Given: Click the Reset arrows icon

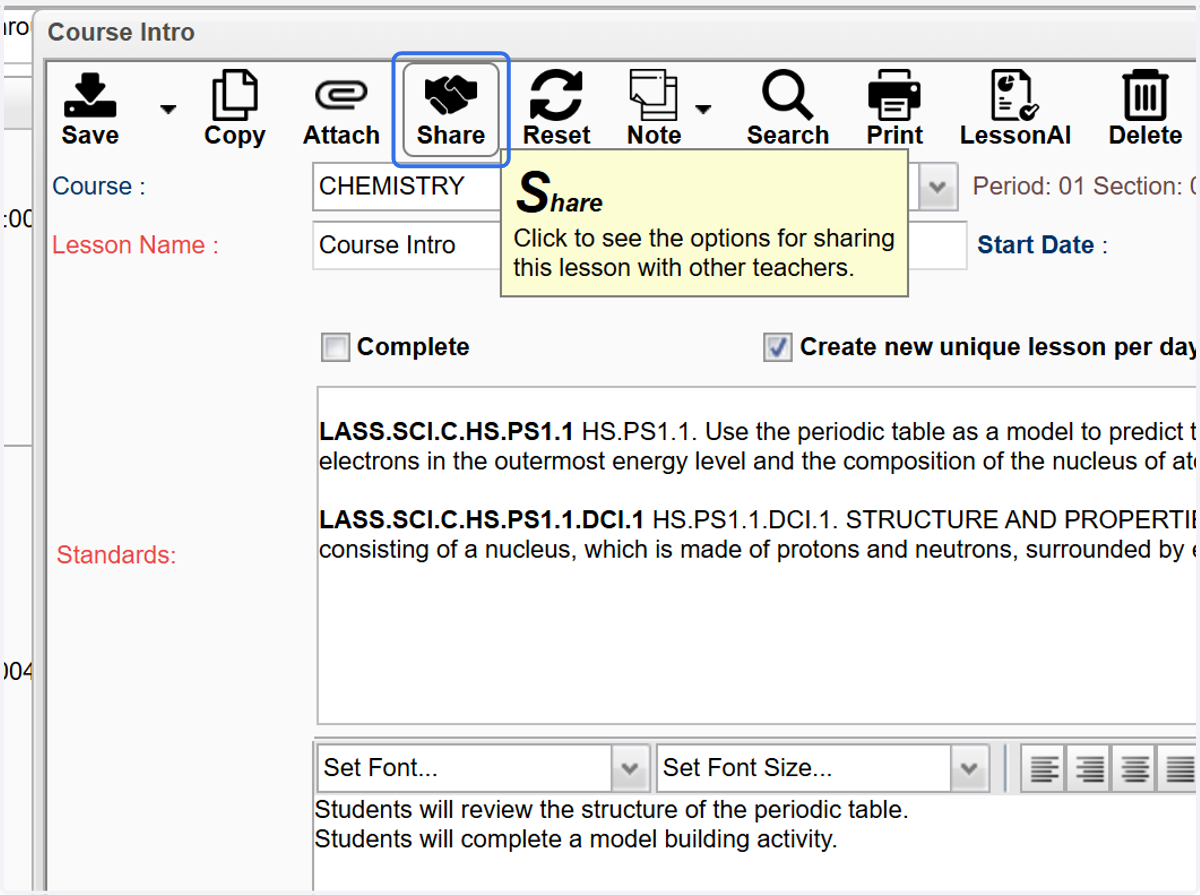Looking at the screenshot, I should (x=557, y=109).
